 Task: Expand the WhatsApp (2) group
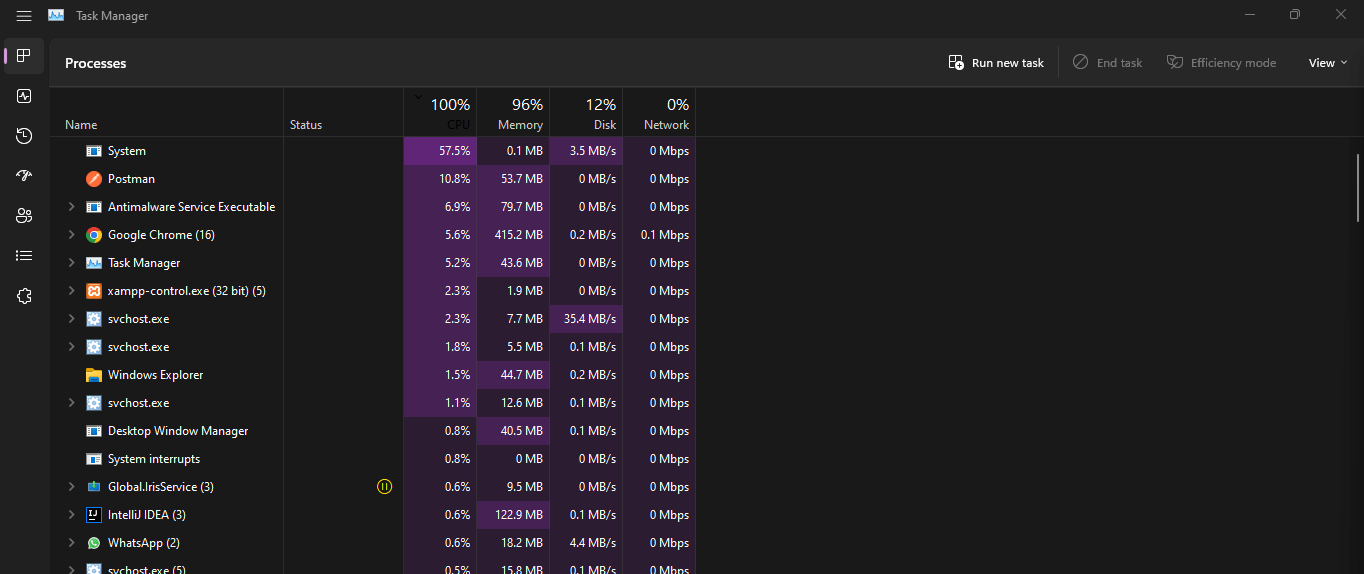click(71, 543)
